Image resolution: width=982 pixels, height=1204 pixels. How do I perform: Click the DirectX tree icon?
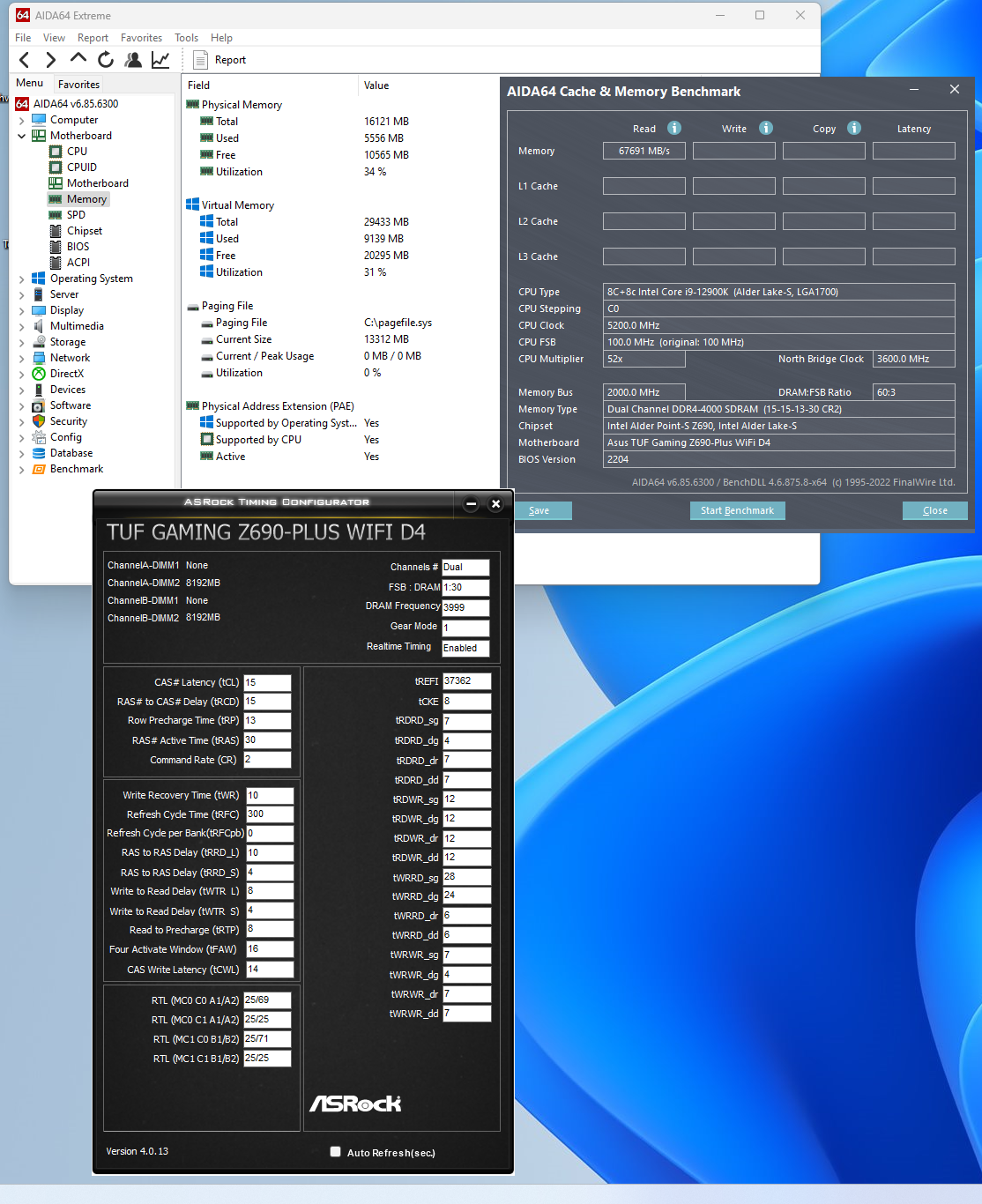tap(39, 374)
